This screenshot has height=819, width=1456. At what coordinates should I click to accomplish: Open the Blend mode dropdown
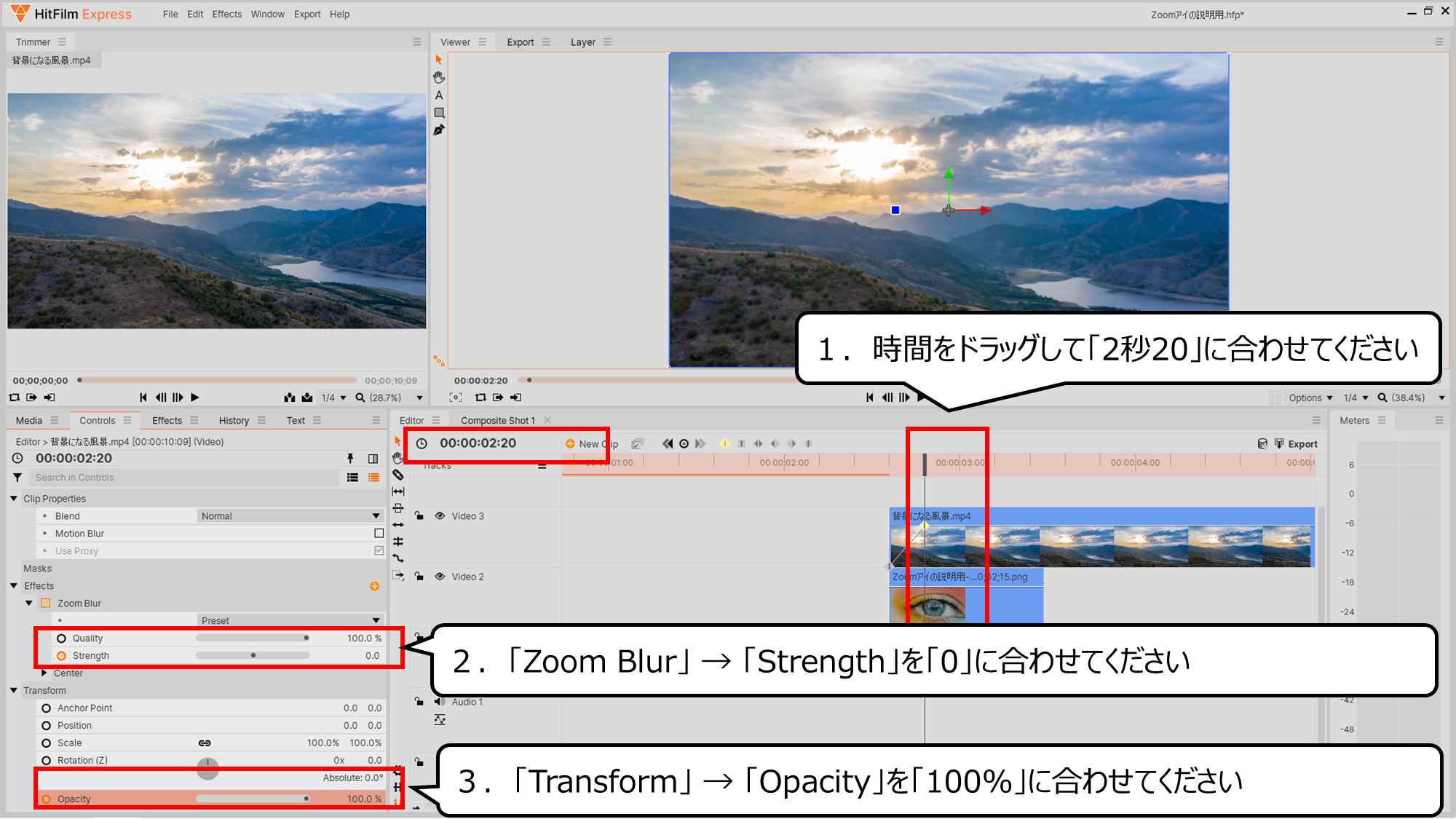(290, 516)
